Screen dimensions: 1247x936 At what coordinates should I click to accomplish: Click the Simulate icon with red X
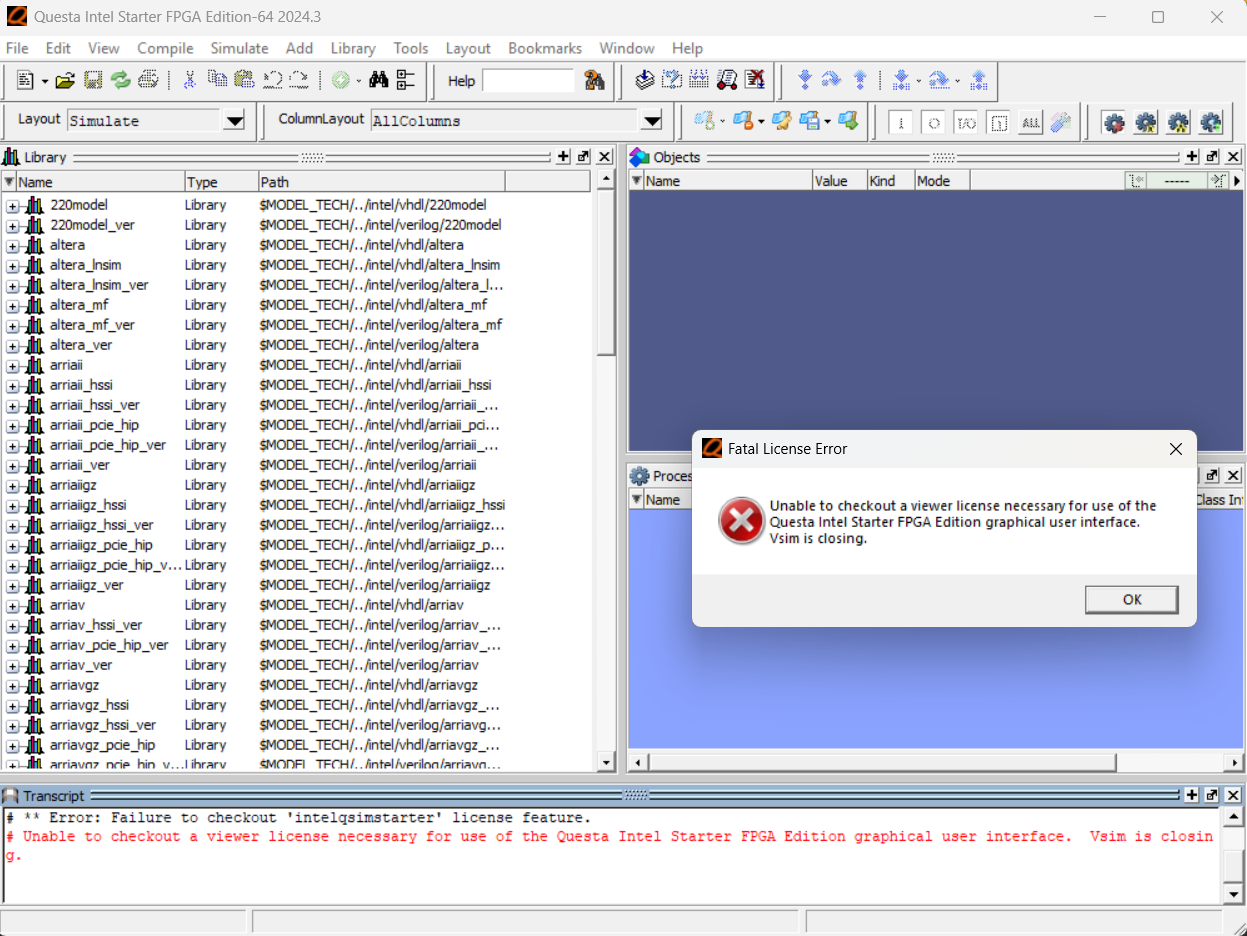point(754,80)
